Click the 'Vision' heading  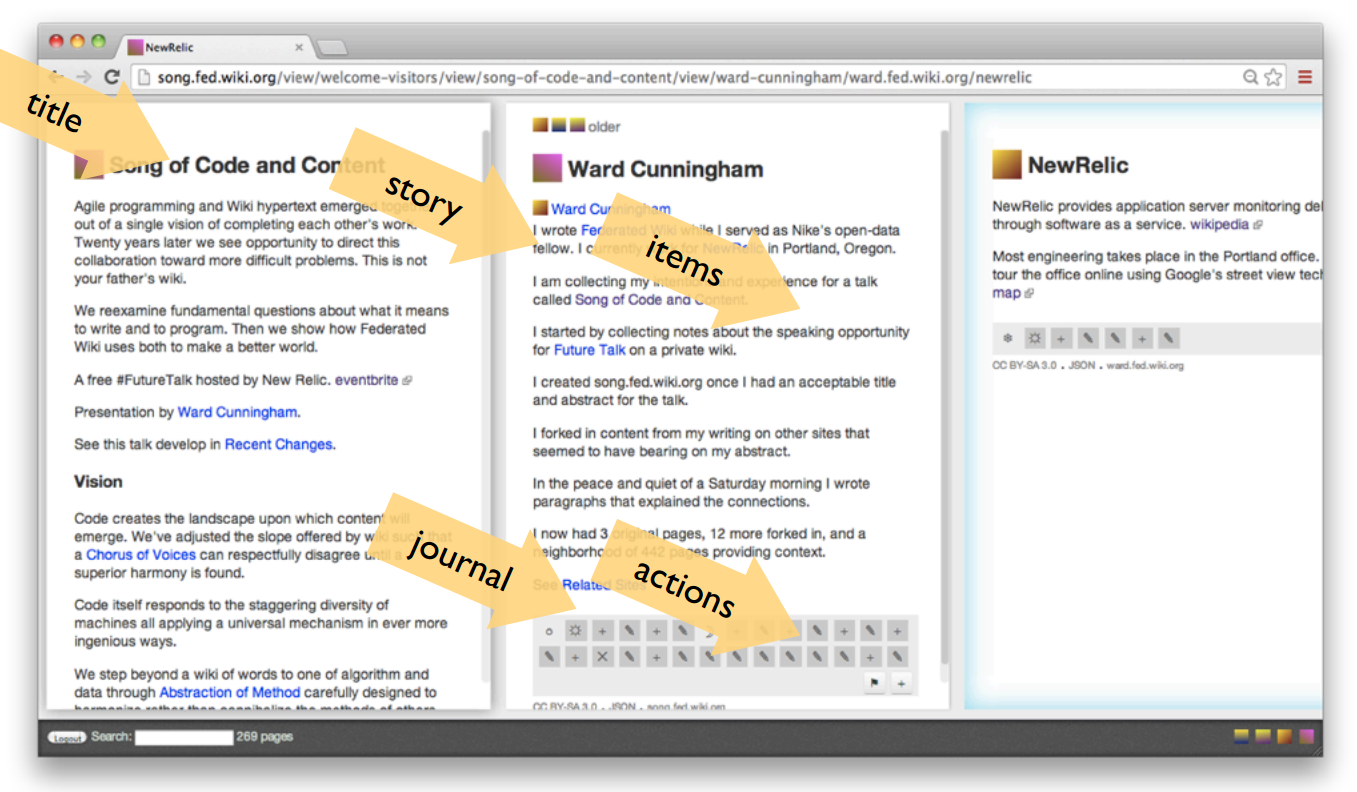pyautogui.click(x=98, y=482)
